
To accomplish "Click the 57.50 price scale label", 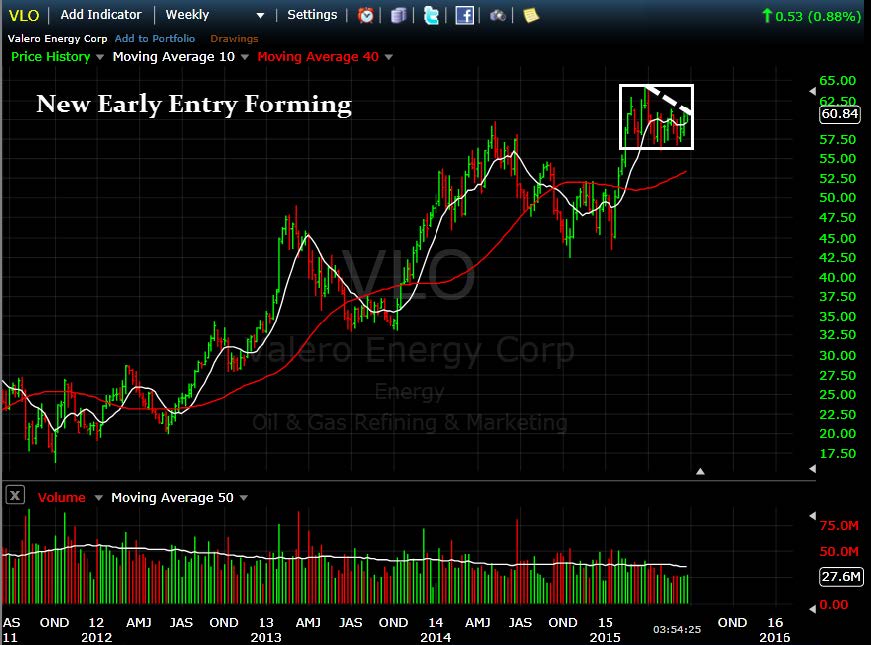I will pos(838,139).
